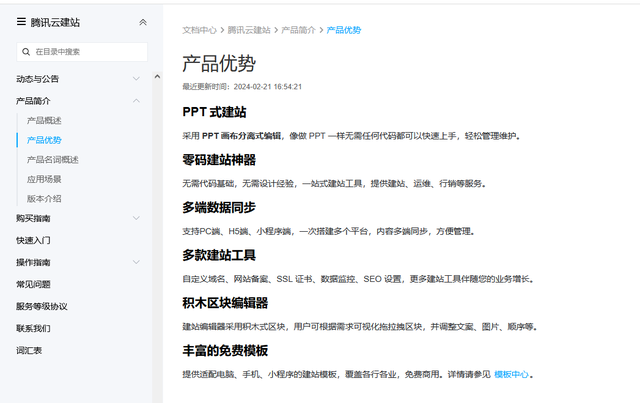
Task: Open the 版本介绍 page
Action: tap(44, 199)
